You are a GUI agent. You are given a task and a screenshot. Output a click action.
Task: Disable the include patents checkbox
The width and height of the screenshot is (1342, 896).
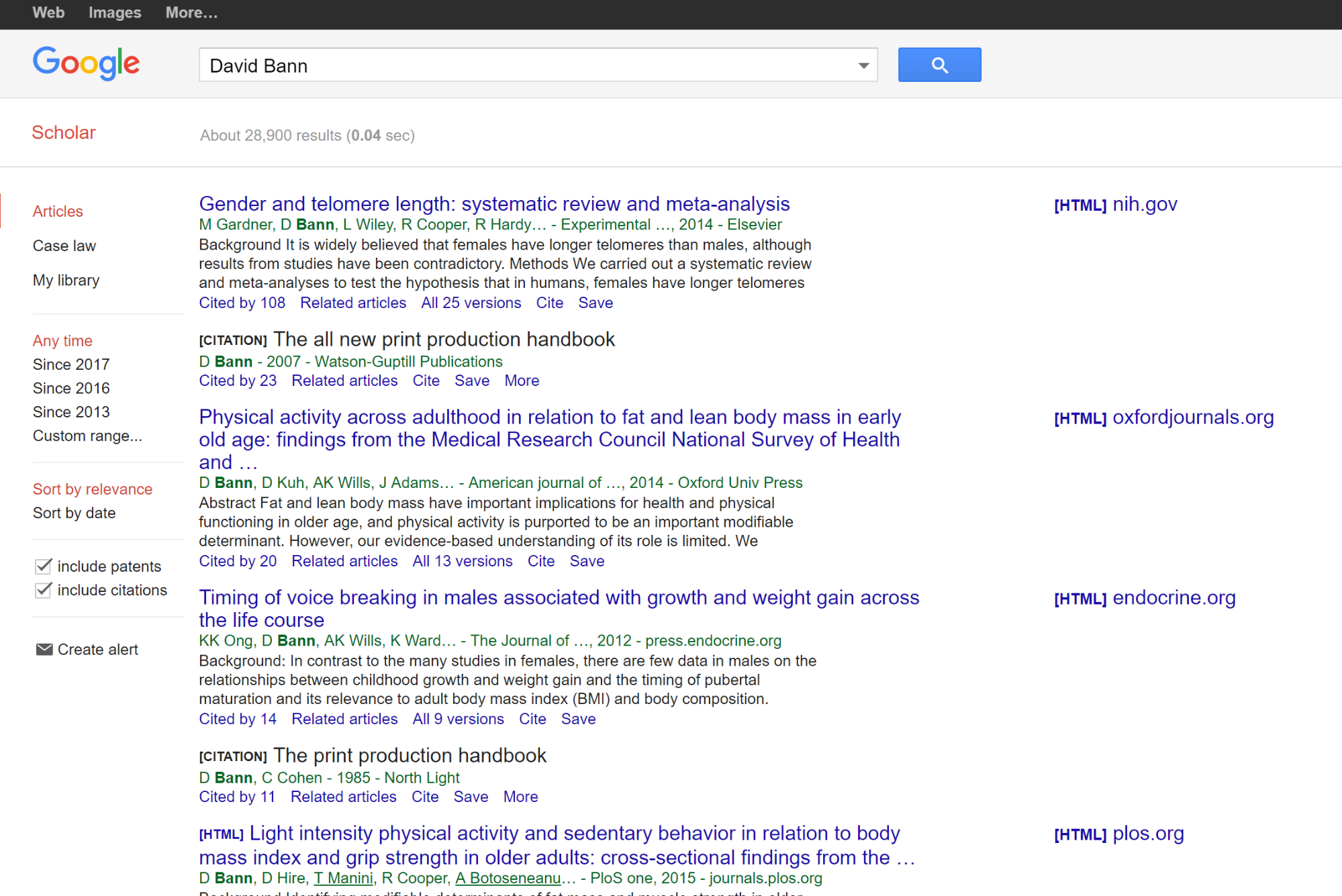42,566
